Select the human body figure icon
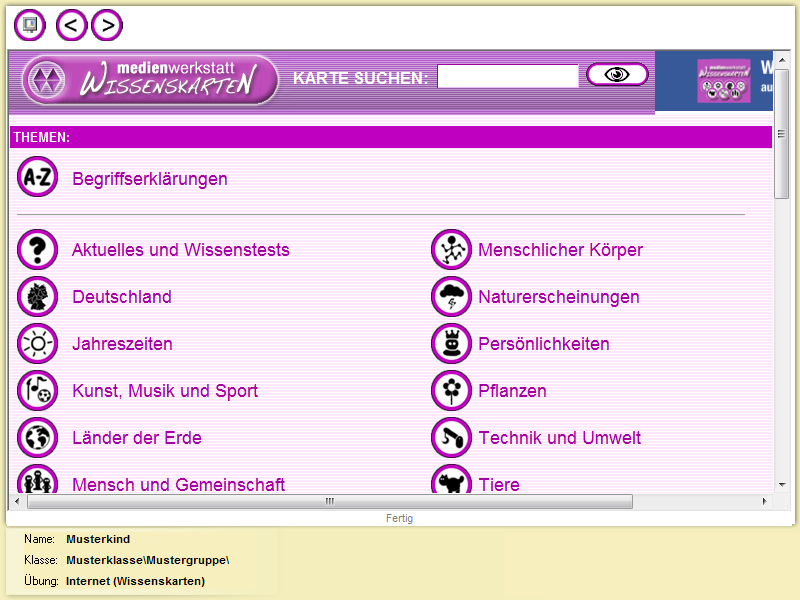Image resolution: width=800 pixels, height=600 pixels. click(451, 250)
